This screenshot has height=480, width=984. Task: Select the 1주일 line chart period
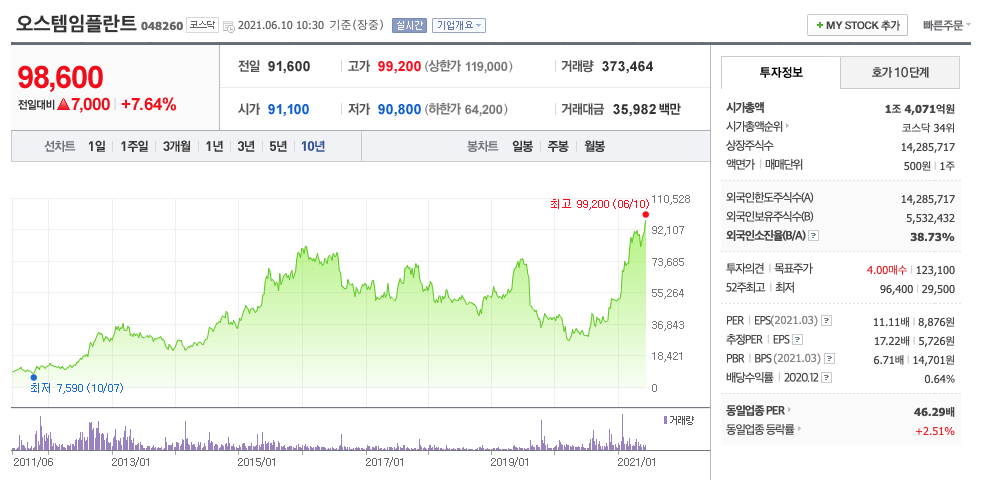134,146
